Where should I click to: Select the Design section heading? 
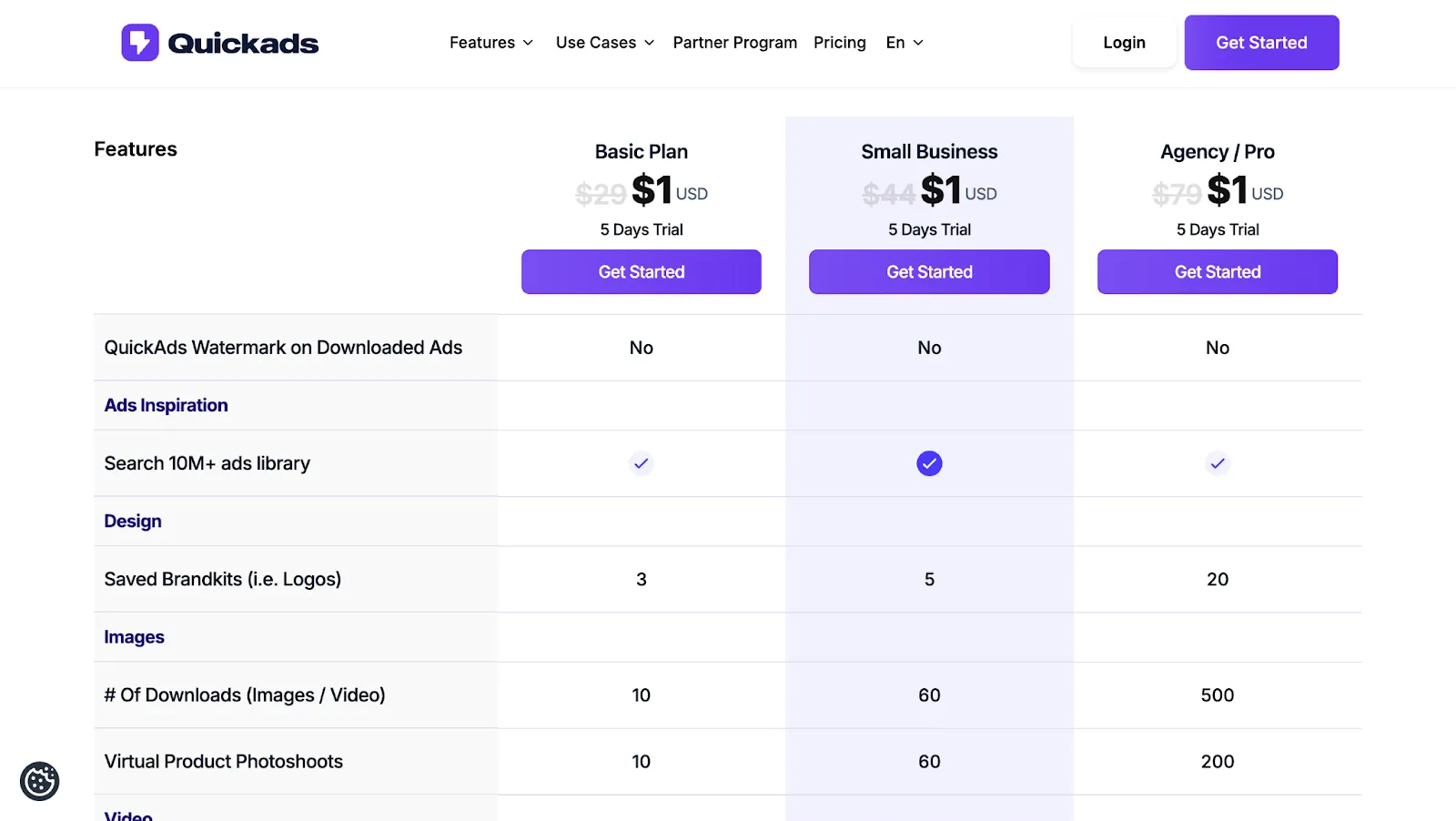tap(133, 522)
